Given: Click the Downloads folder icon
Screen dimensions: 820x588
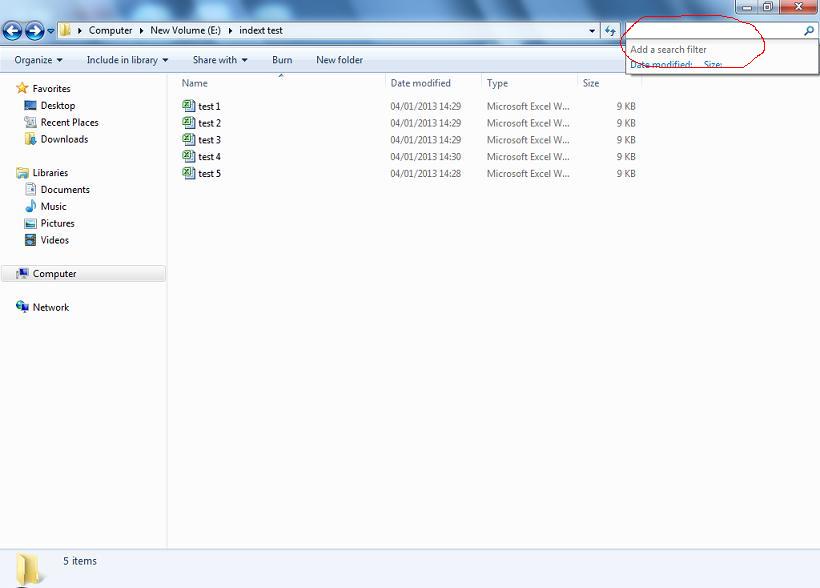Looking at the screenshot, I should (30, 139).
